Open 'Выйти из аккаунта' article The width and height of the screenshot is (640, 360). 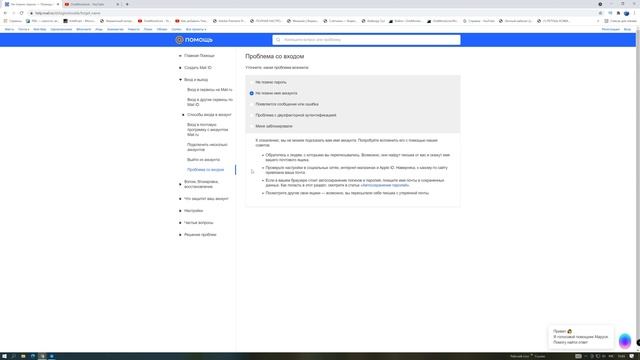click(x=203, y=160)
